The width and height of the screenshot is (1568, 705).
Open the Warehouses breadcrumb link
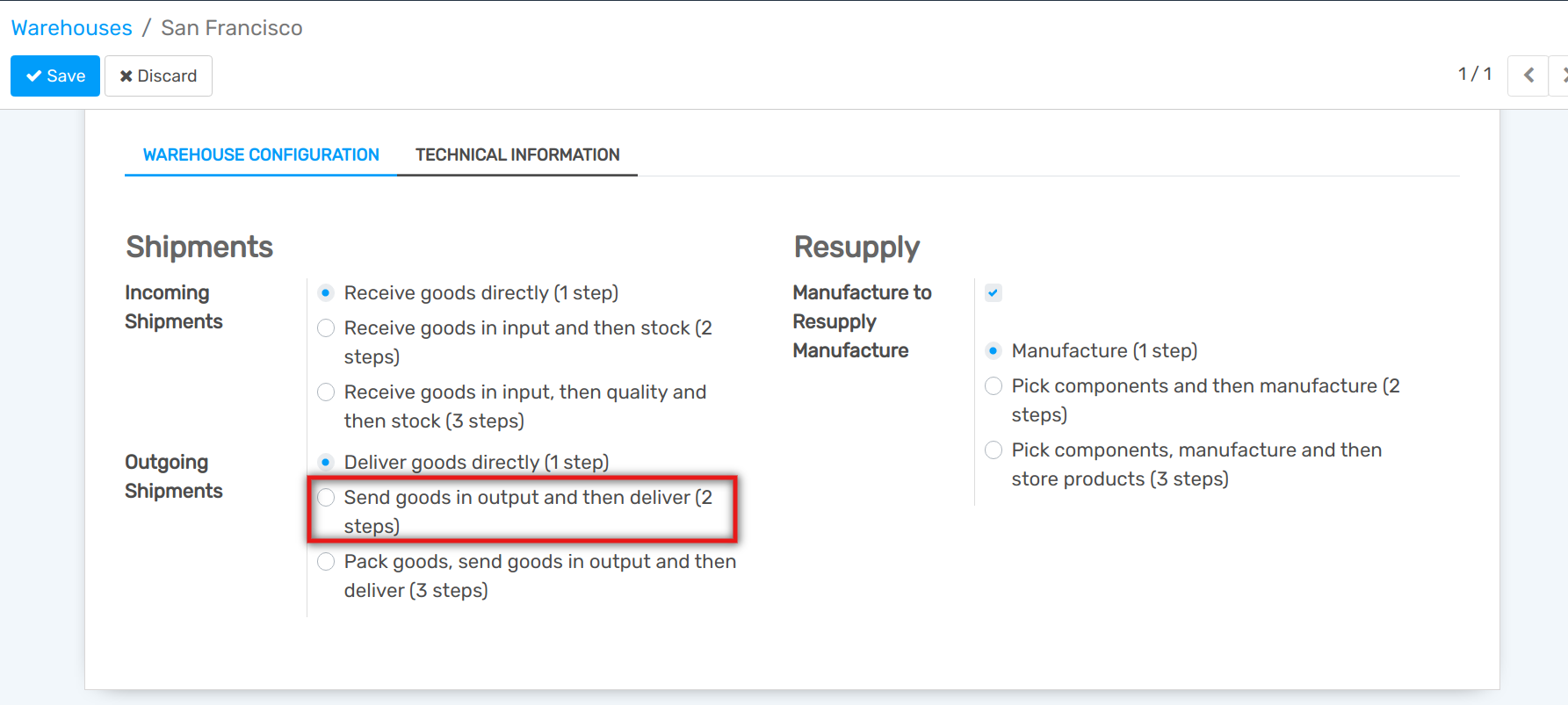click(72, 28)
